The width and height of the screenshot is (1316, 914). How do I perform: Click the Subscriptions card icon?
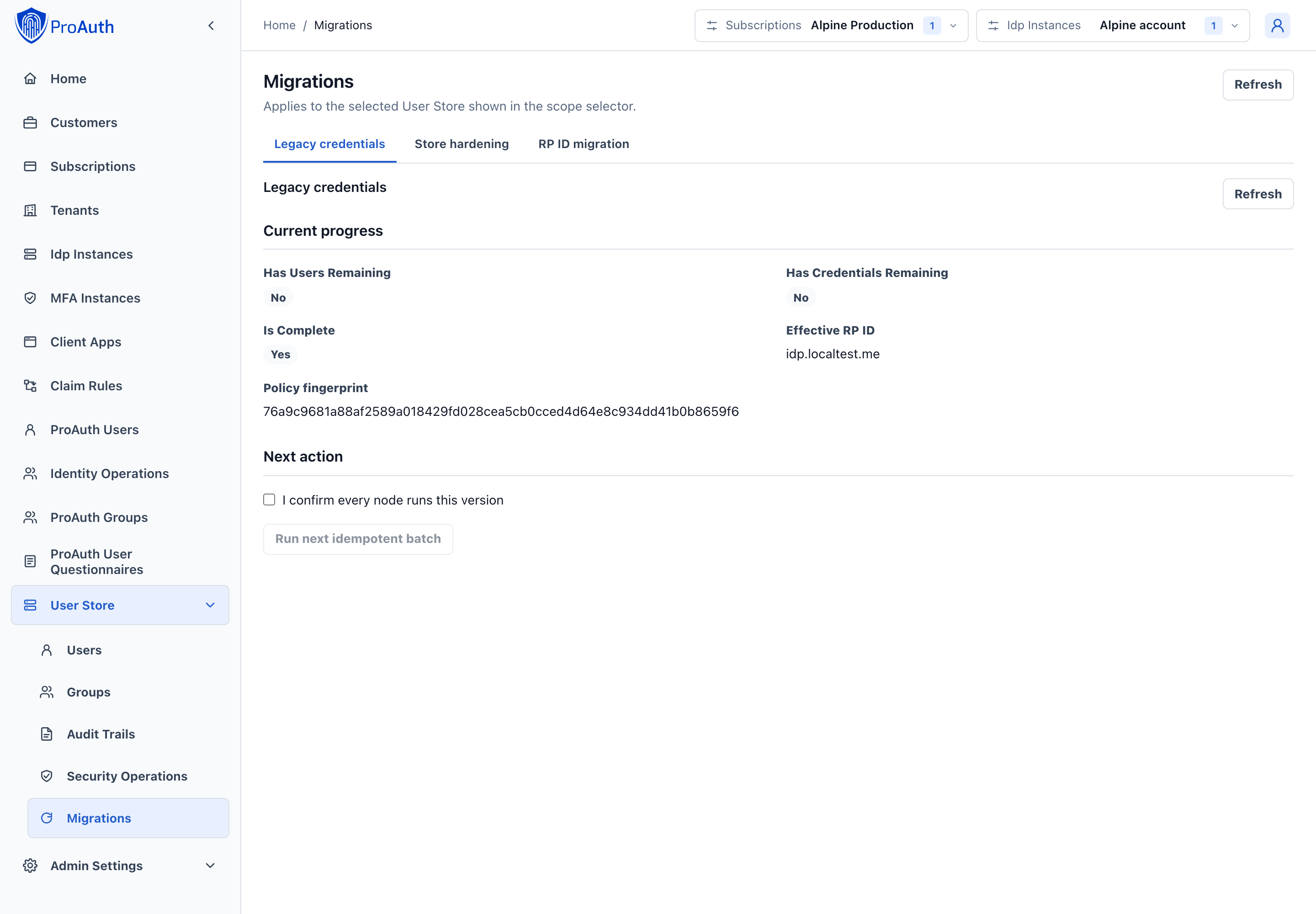pyautogui.click(x=30, y=167)
